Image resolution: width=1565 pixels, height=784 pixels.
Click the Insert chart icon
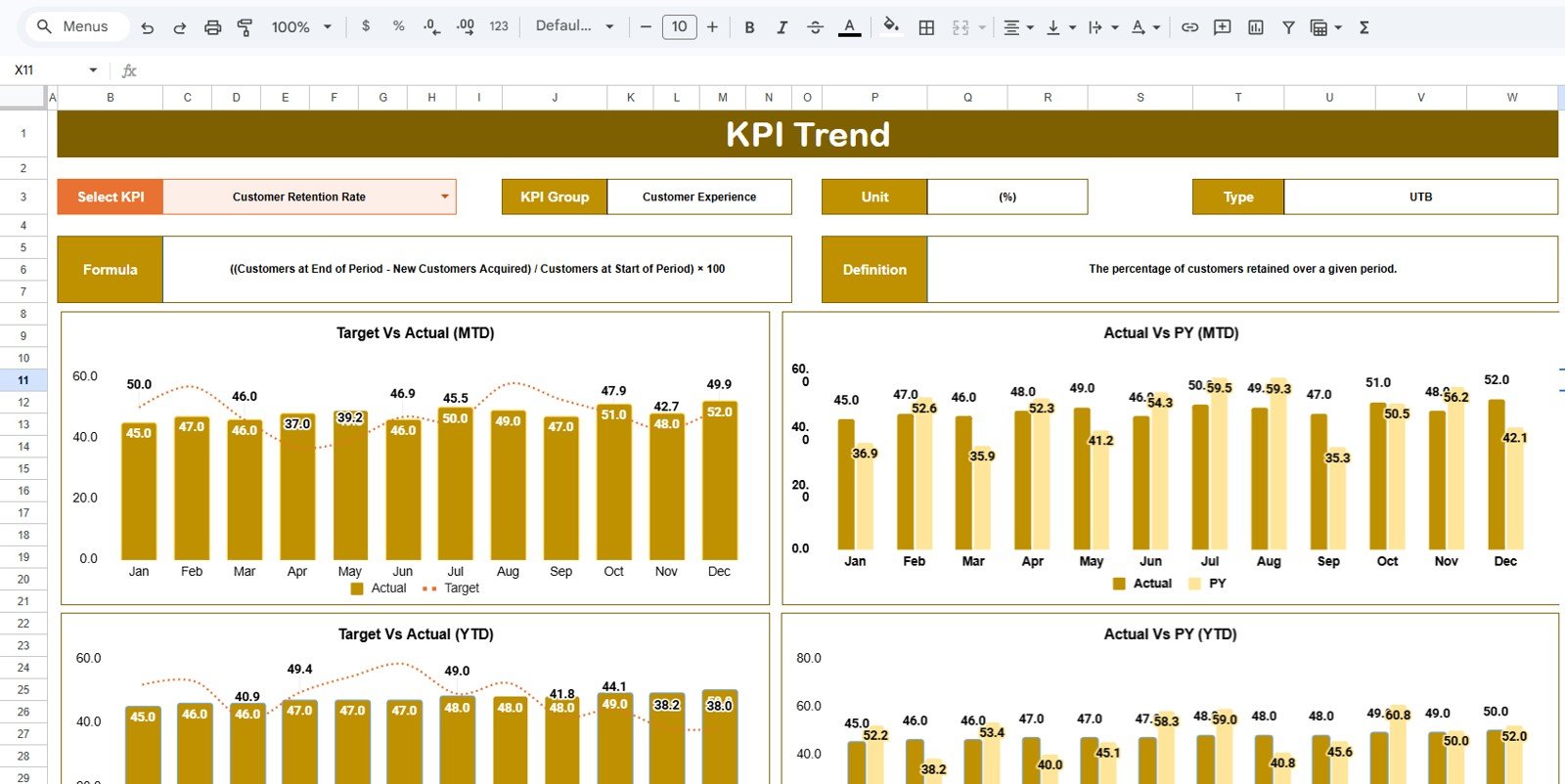(x=1256, y=27)
